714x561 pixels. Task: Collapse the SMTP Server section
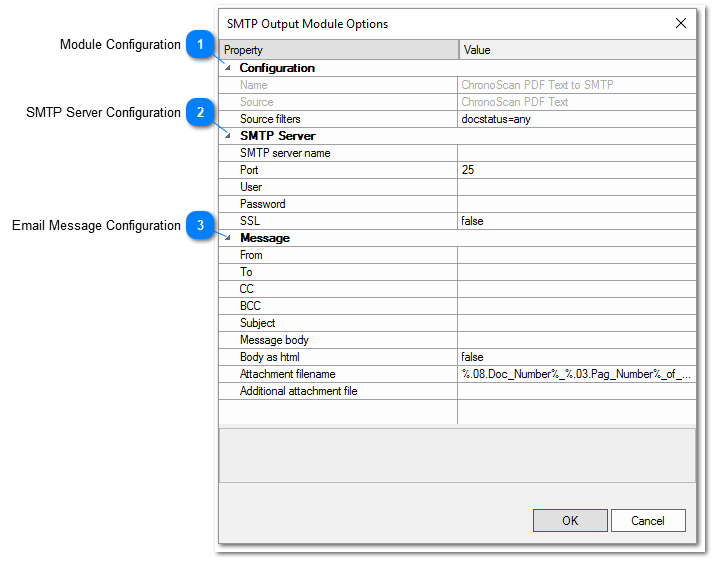[x=228, y=136]
